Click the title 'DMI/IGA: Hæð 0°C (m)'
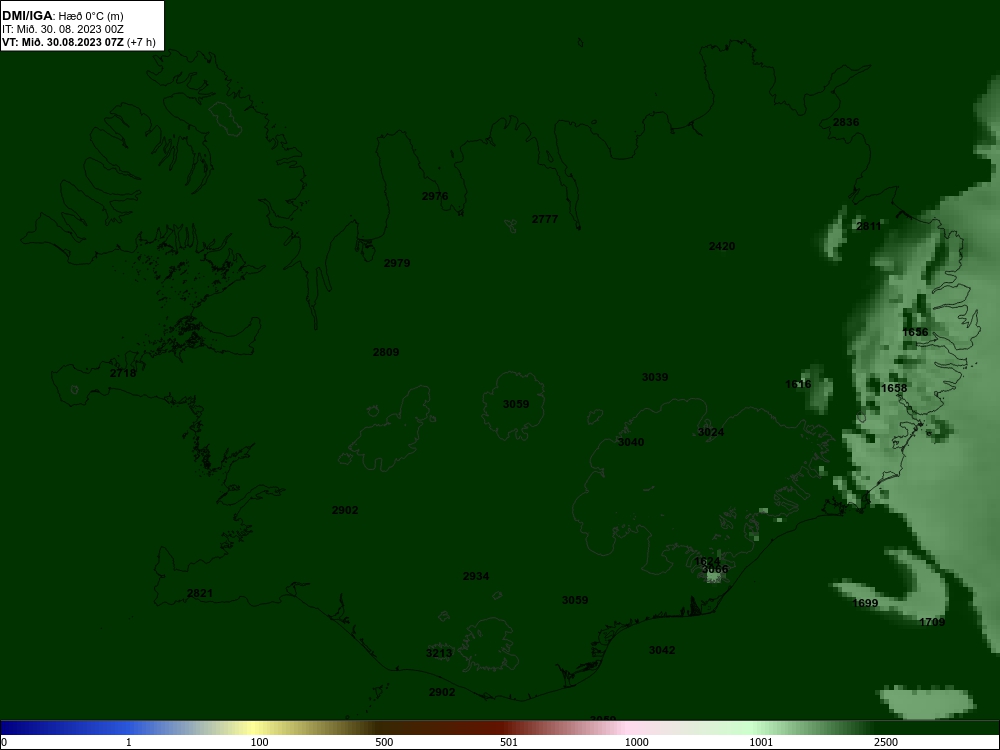Viewport: 1000px width, 750px height. pos(62,16)
